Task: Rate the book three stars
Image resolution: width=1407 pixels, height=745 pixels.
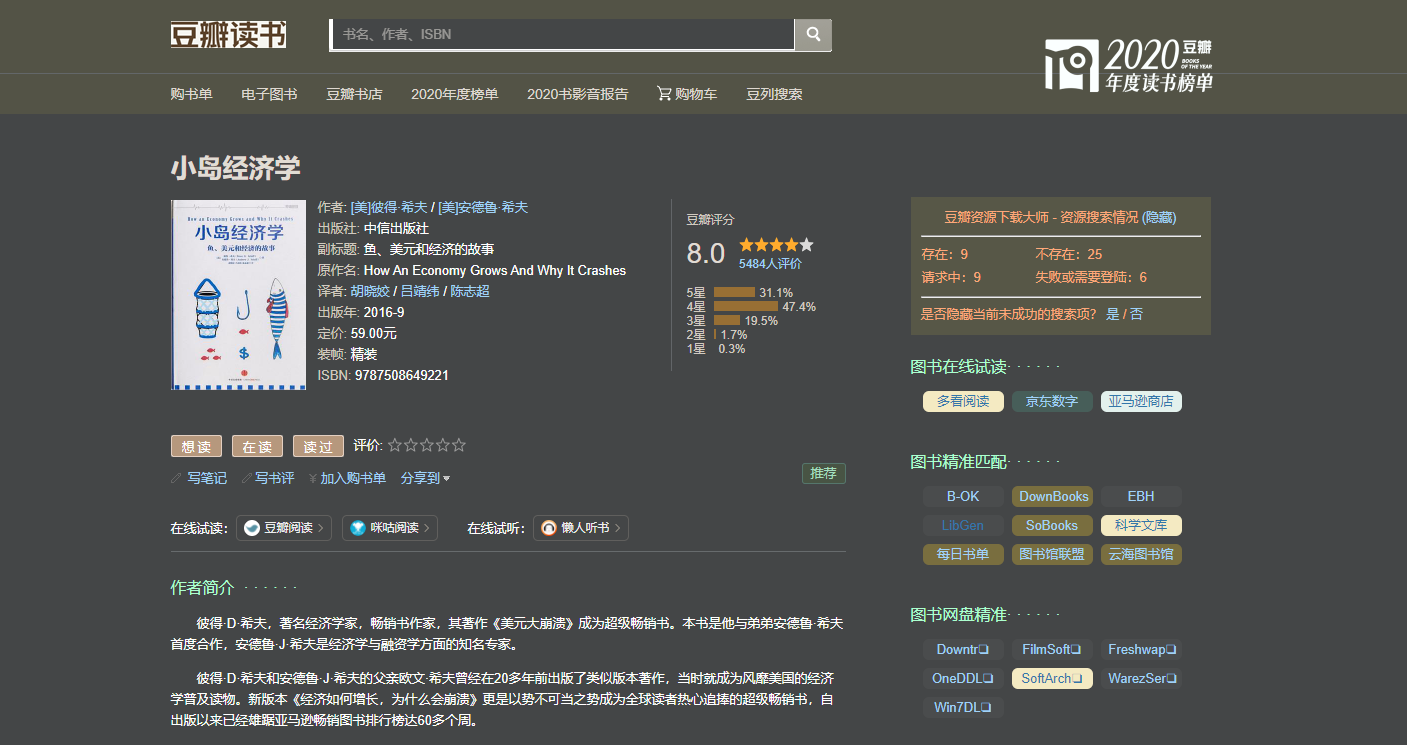Action: [x=427, y=445]
